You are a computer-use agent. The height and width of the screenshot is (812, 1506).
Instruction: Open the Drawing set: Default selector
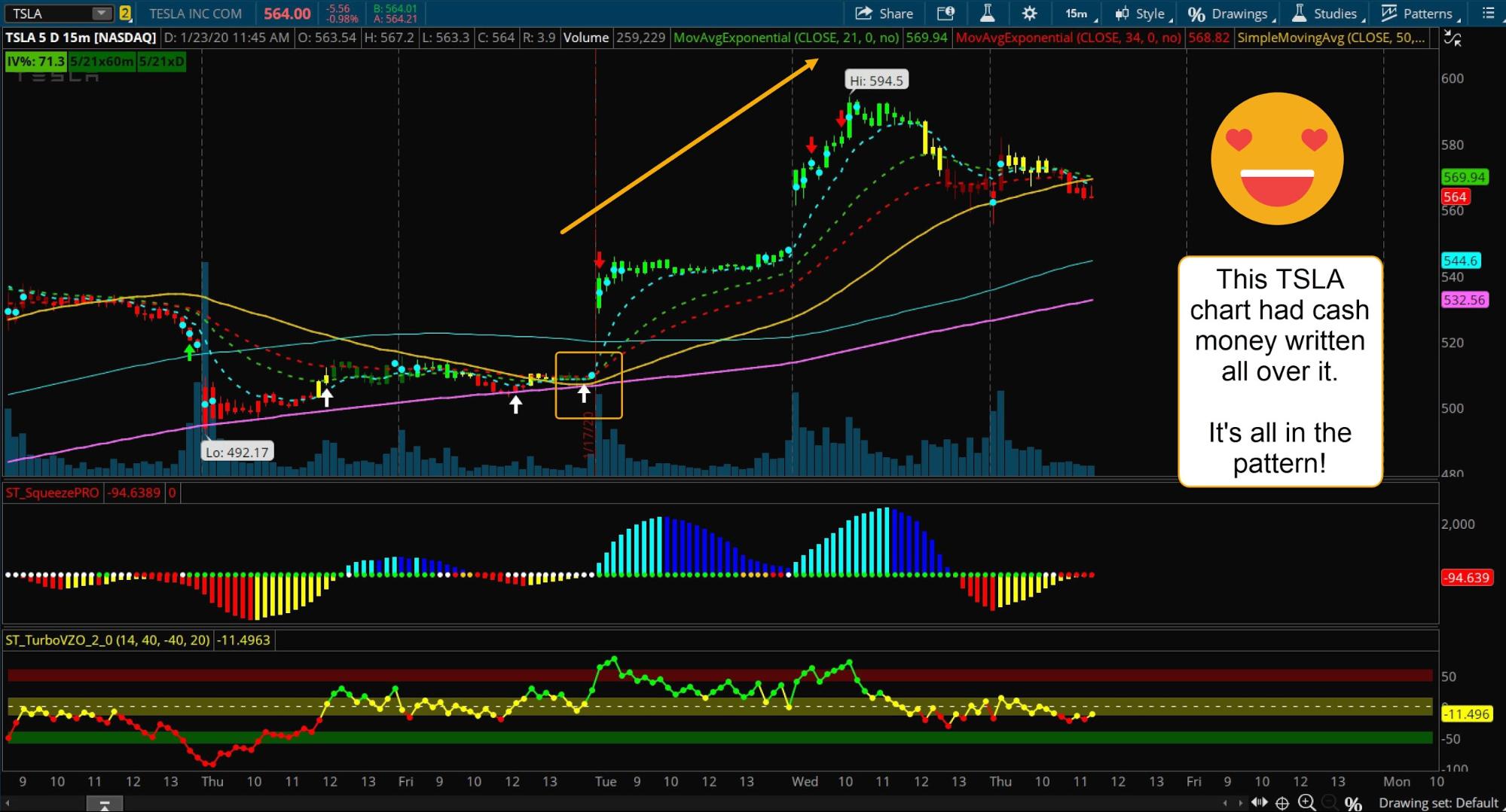(1437, 803)
